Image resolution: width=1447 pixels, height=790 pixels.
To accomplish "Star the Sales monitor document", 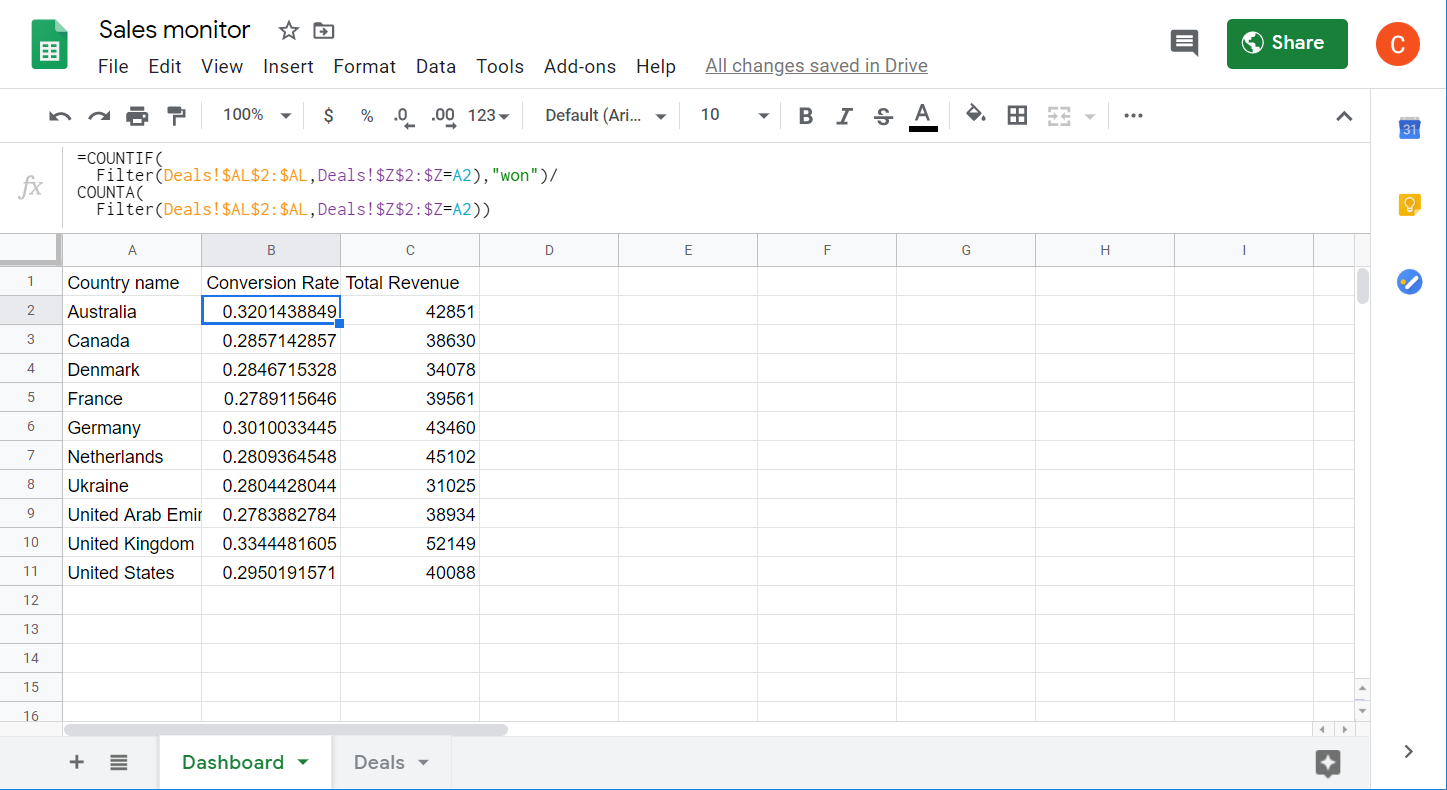I will point(289,31).
